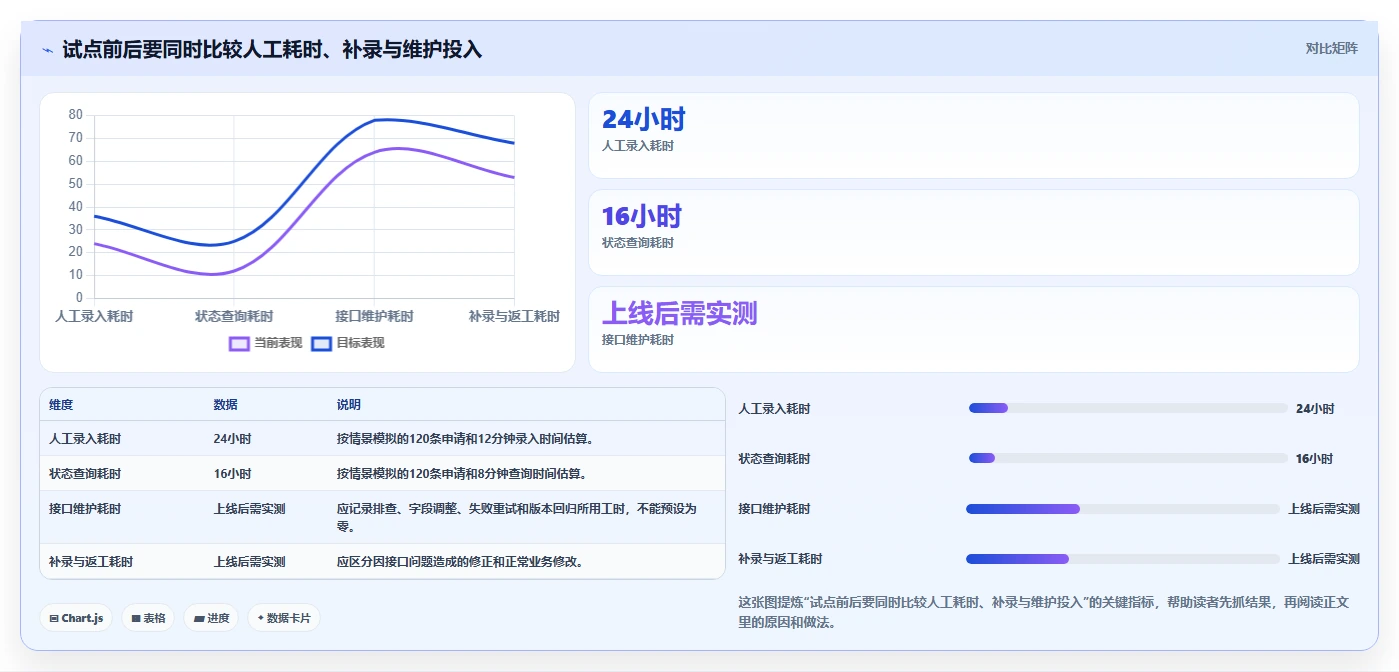Click the 数据卡片 tag chip
Image resolution: width=1399 pixels, height=672 pixels.
click(284, 618)
